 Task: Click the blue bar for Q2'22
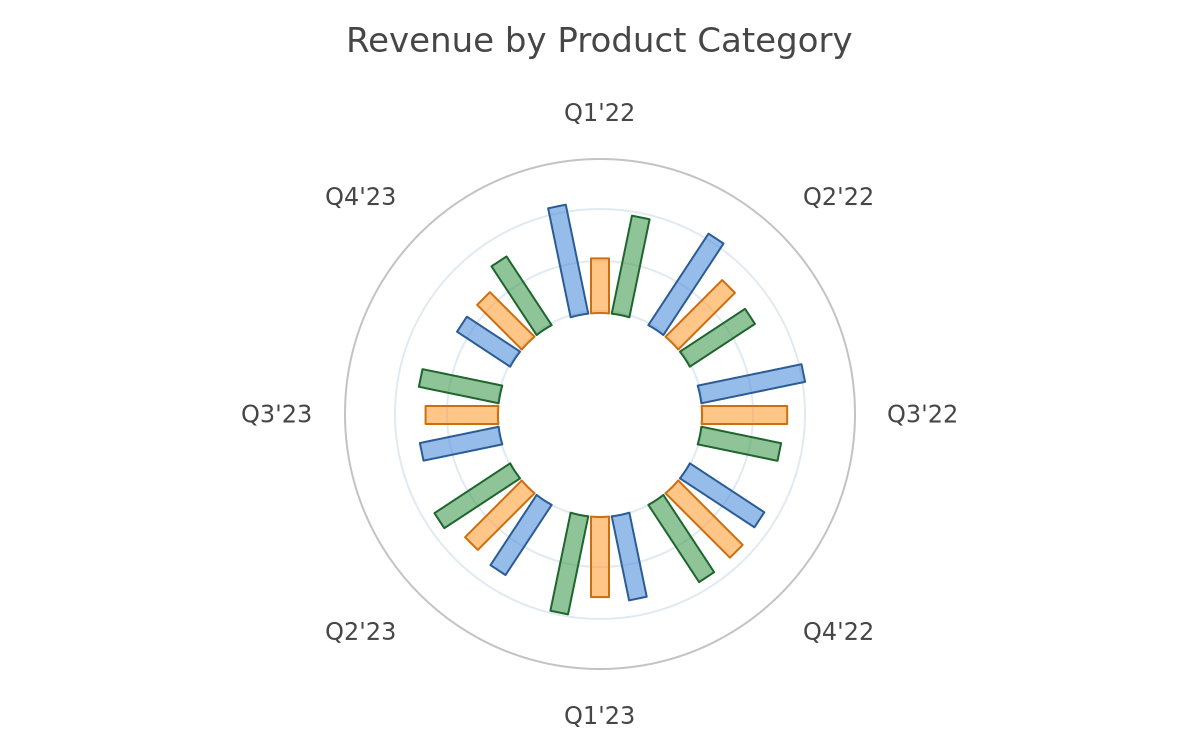click(686, 284)
